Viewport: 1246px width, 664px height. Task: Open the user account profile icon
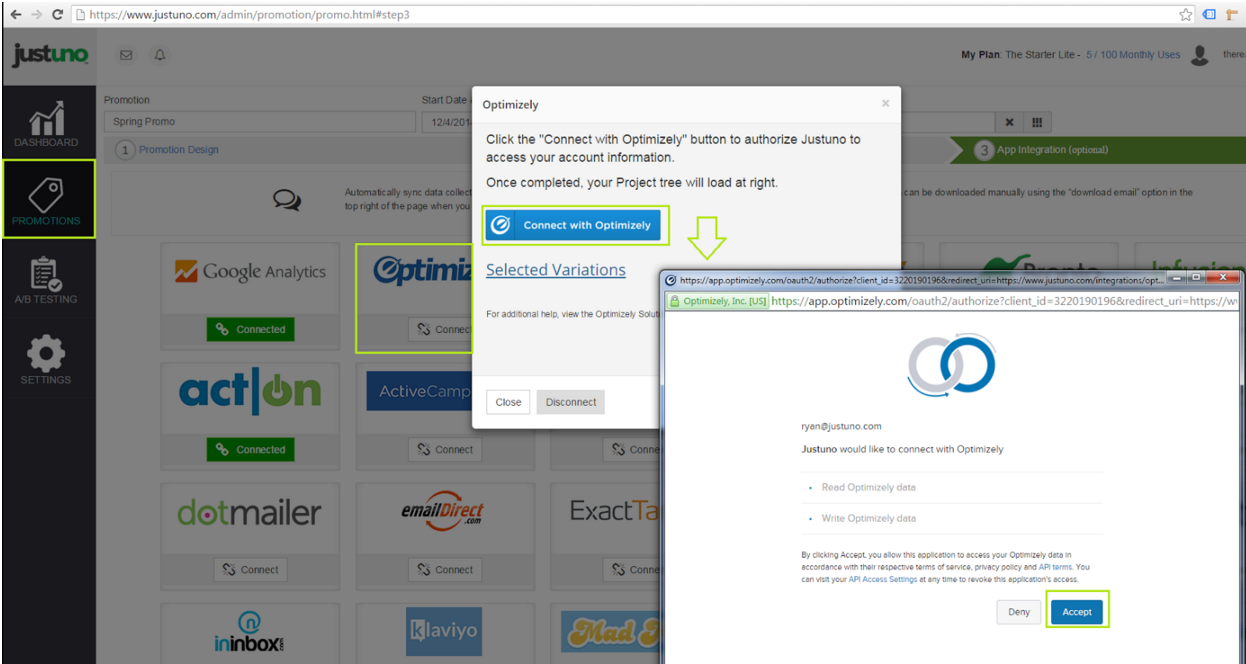click(1200, 55)
